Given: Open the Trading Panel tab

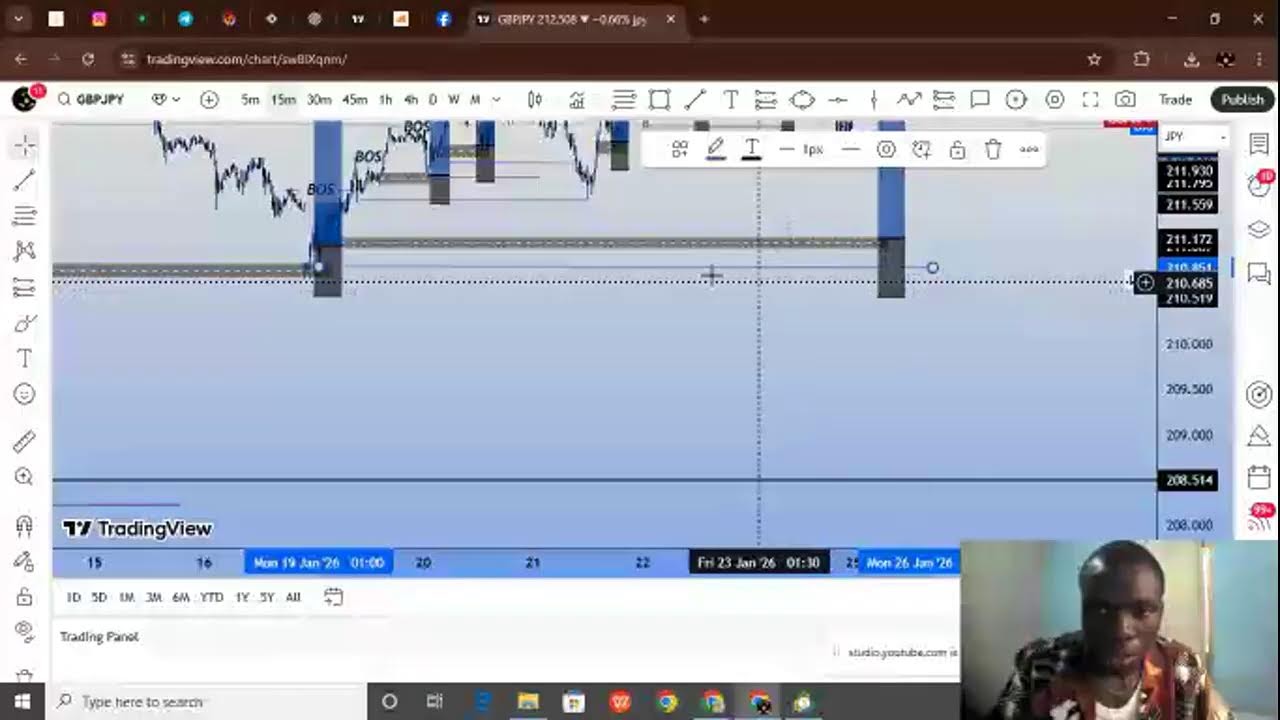Looking at the screenshot, I should tap(99, 637).
